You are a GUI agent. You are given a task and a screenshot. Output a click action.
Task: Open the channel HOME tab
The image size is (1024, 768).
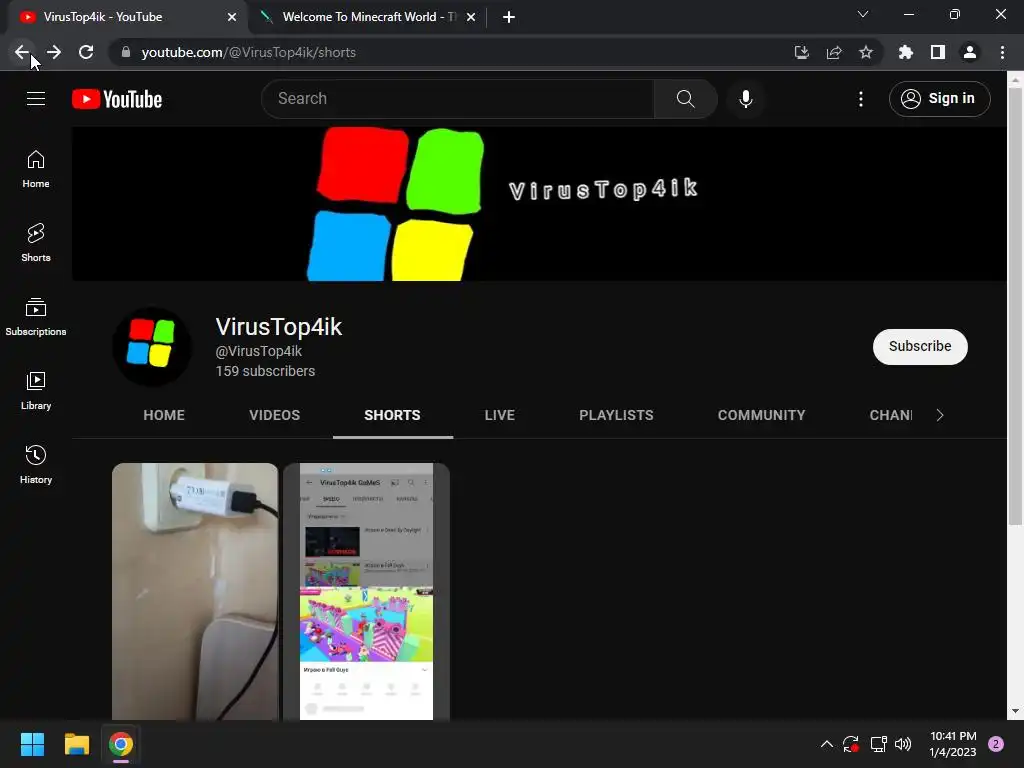tap(164, 415)
